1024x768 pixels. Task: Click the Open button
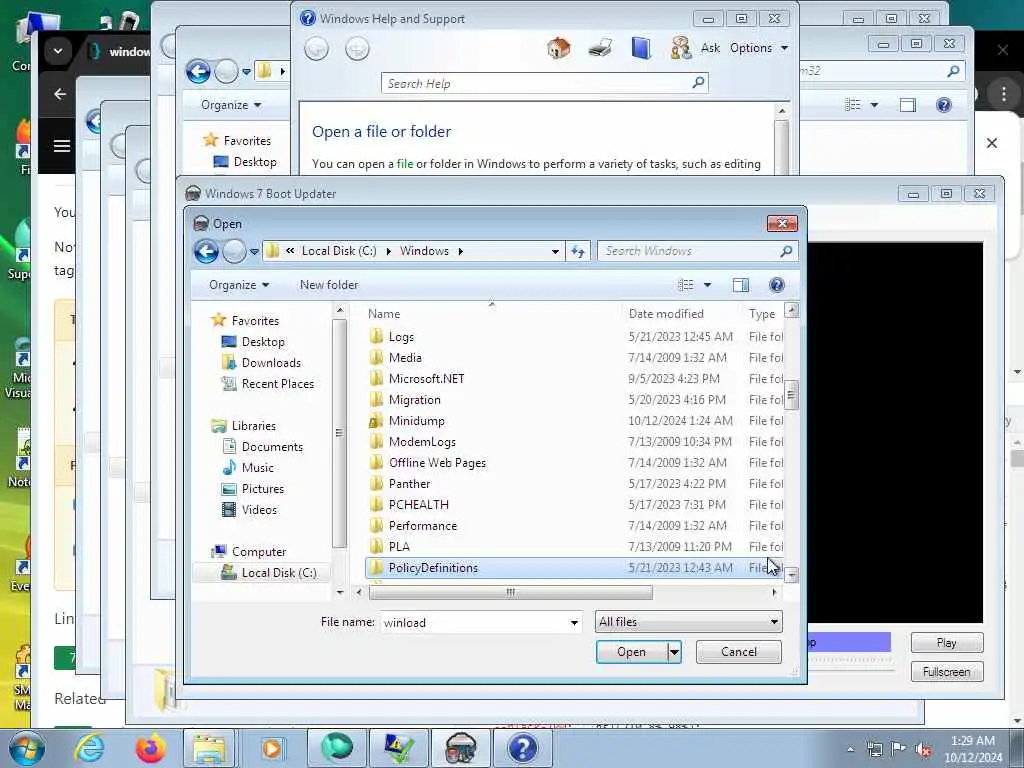tap(632, 652)
